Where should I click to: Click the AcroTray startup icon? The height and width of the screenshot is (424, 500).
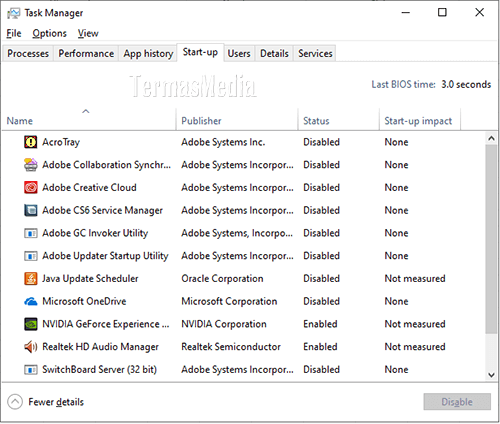31,142
